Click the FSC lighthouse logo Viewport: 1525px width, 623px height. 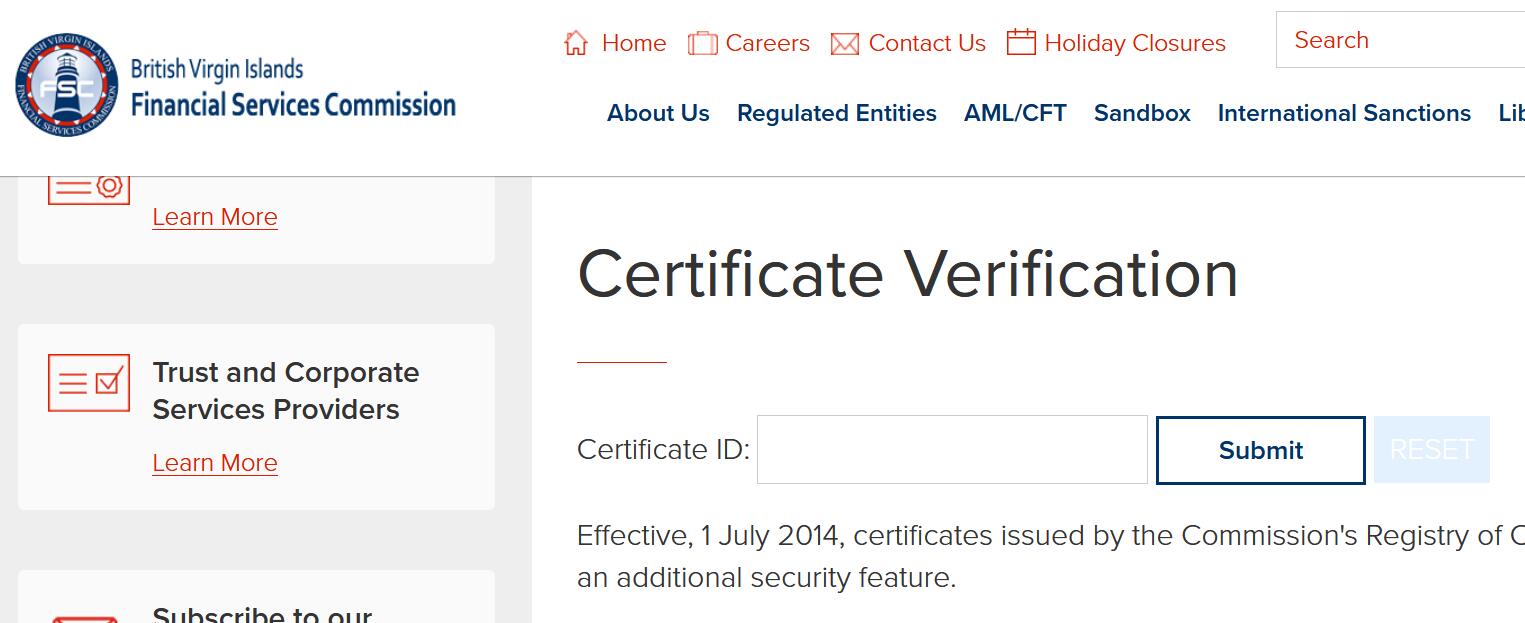point(67,87)
